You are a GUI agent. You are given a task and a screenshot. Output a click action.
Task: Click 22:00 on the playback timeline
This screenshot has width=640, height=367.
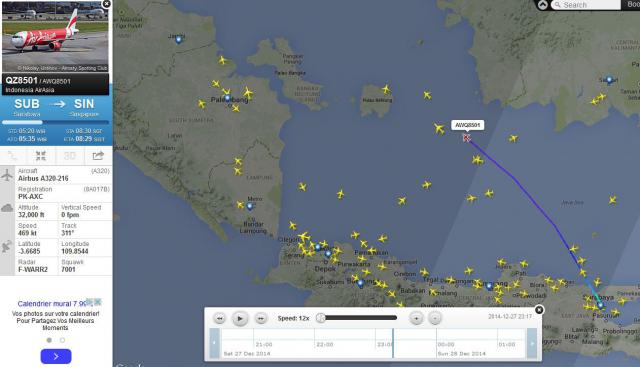[x=324, y=345]
